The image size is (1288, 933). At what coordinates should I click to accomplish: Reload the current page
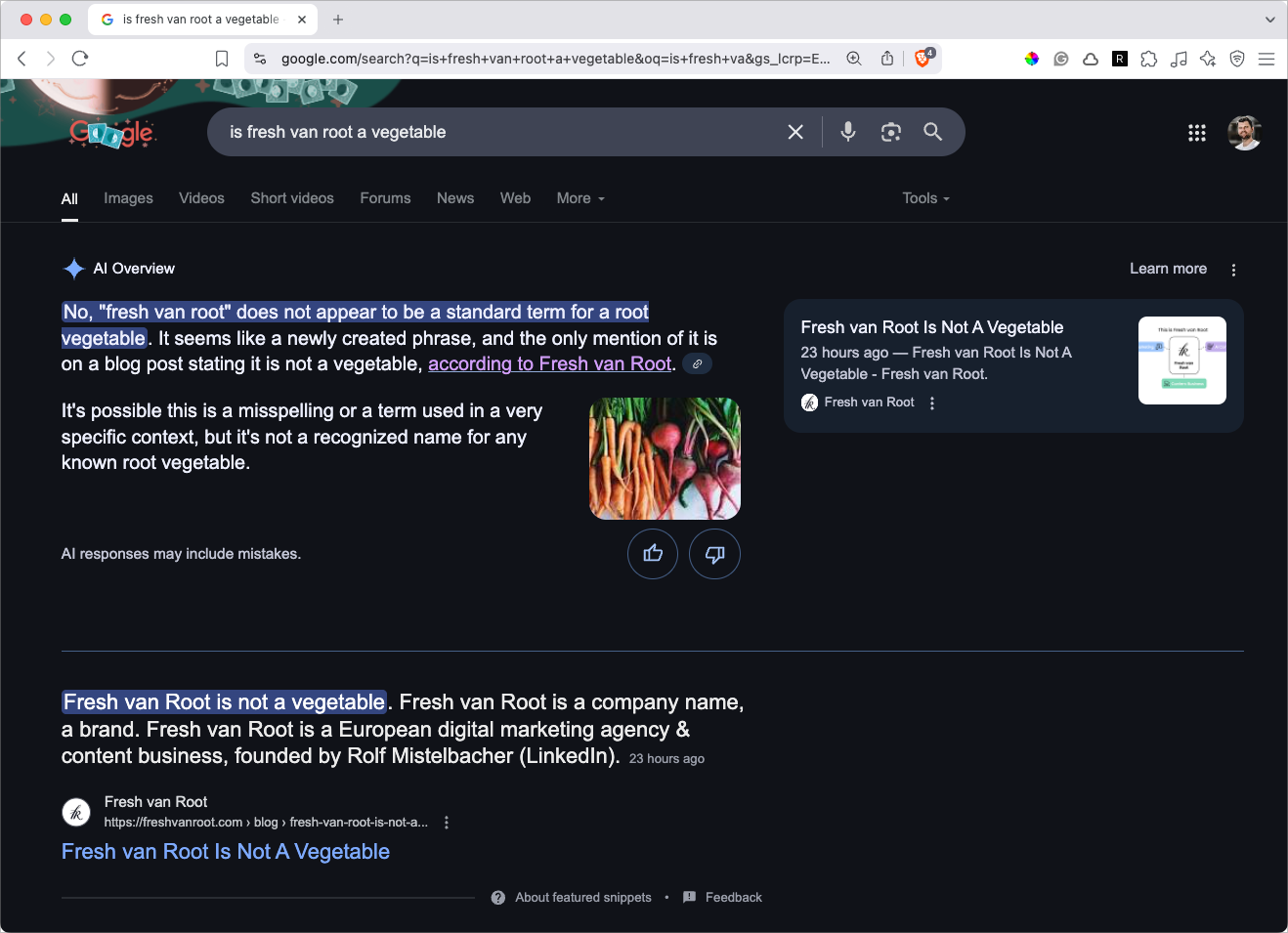click(80, 59)
